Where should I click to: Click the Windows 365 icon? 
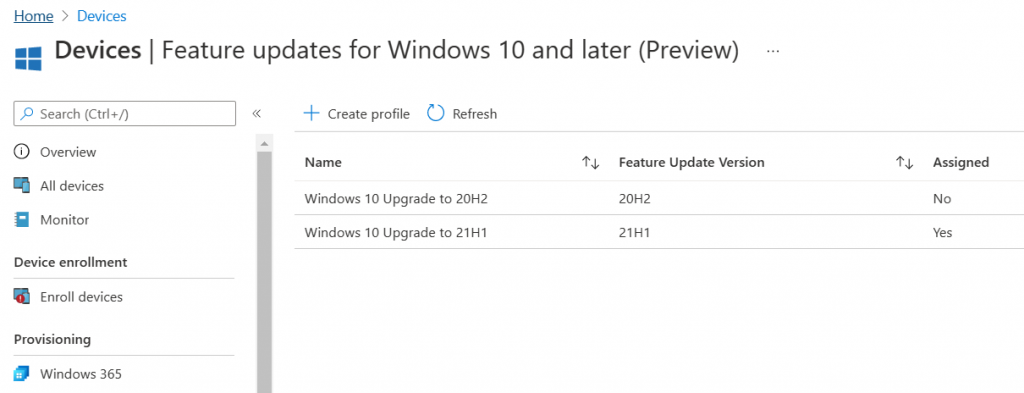[x=22, y=374]
